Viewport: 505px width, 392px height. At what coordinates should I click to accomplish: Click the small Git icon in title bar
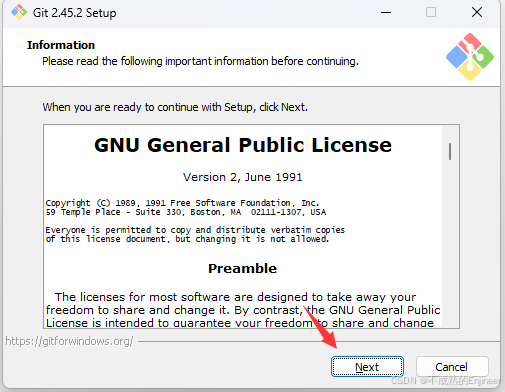(x=19, y=12)
